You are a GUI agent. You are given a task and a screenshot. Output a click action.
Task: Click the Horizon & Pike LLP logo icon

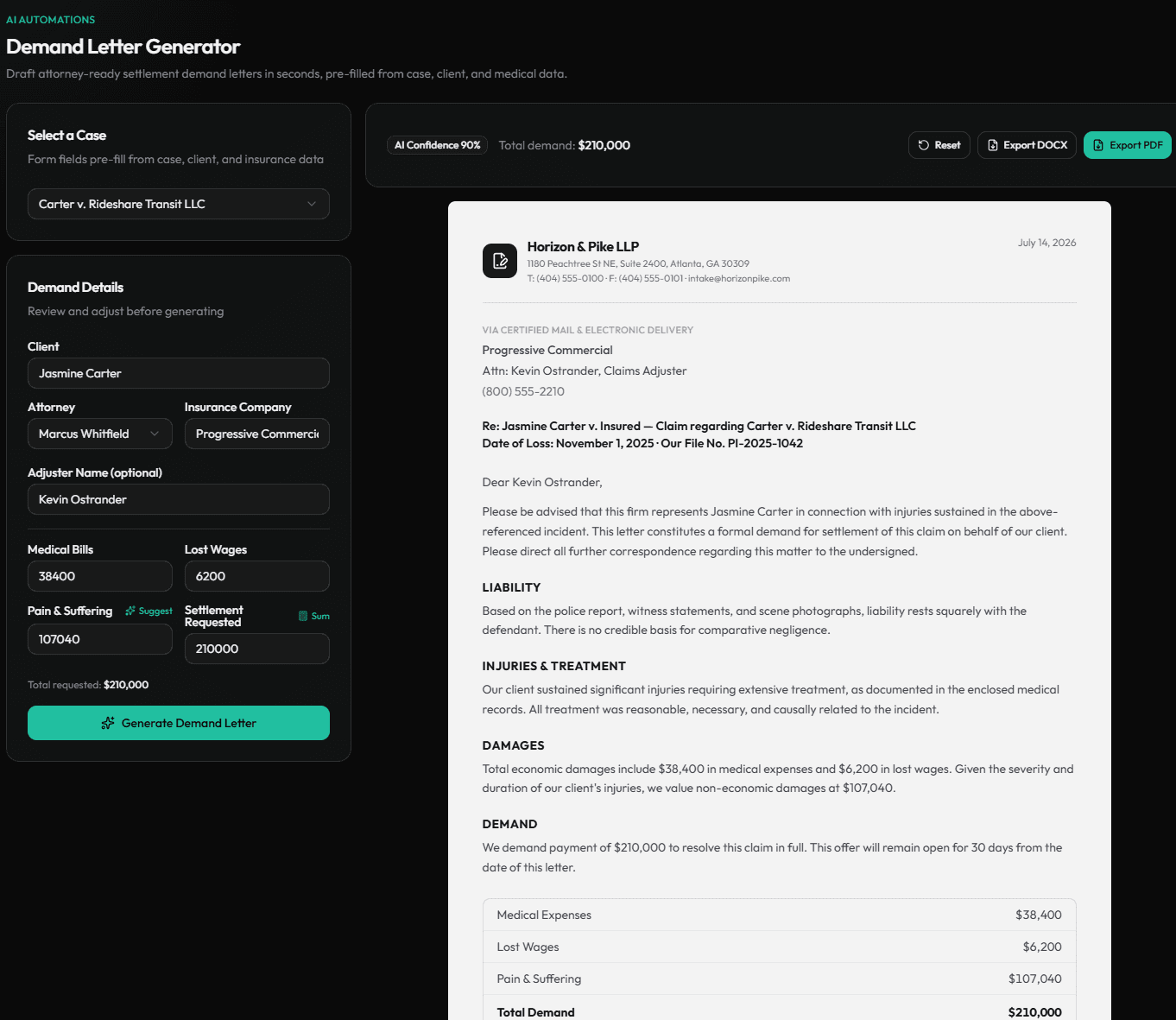500,261
